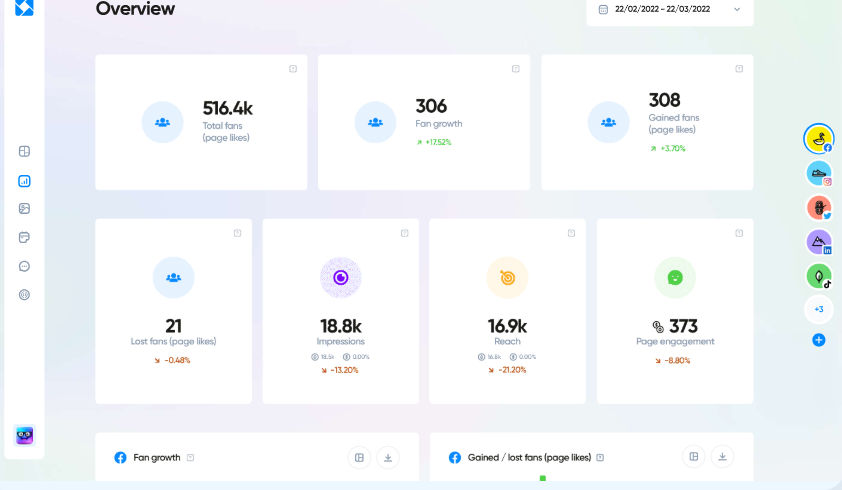Click info icon on Total fans card

tap(293, 69)
